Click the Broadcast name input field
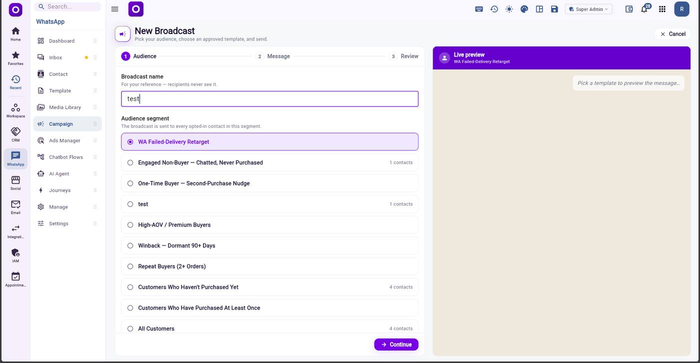 [270, 99]
